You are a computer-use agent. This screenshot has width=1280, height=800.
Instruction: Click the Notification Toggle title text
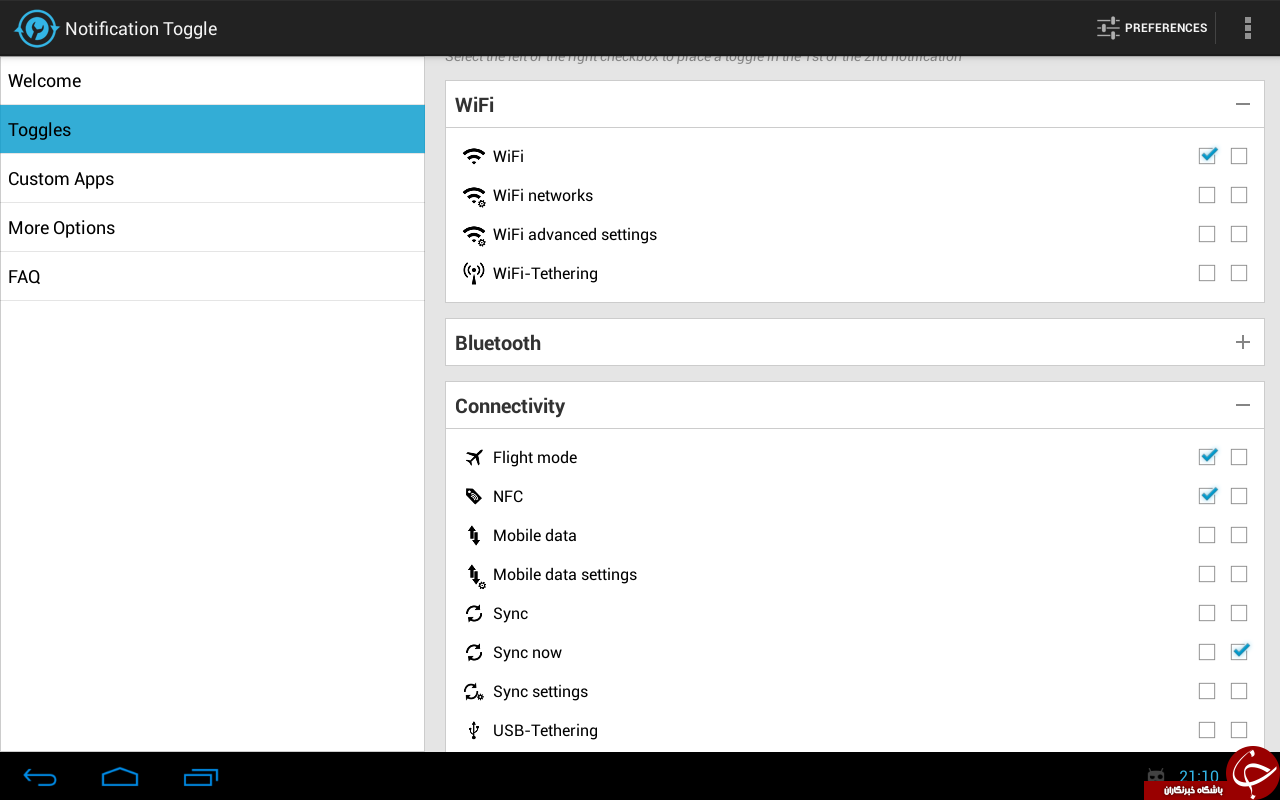click(x=141, y=29)
